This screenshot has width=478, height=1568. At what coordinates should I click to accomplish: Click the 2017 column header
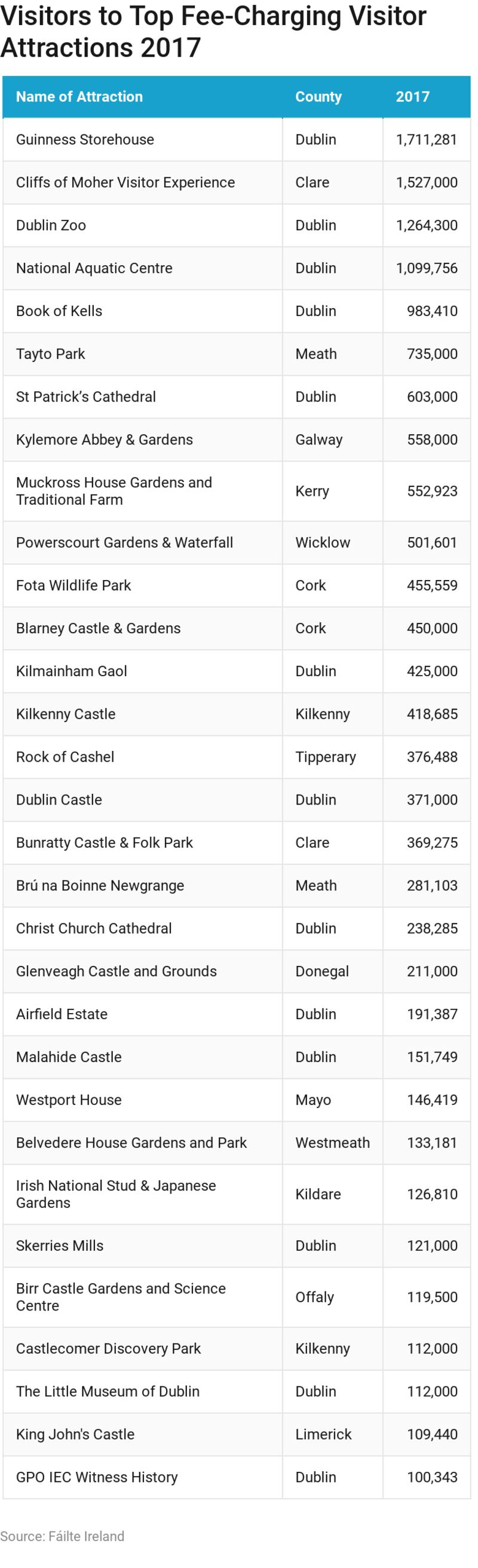coord(412,97)
